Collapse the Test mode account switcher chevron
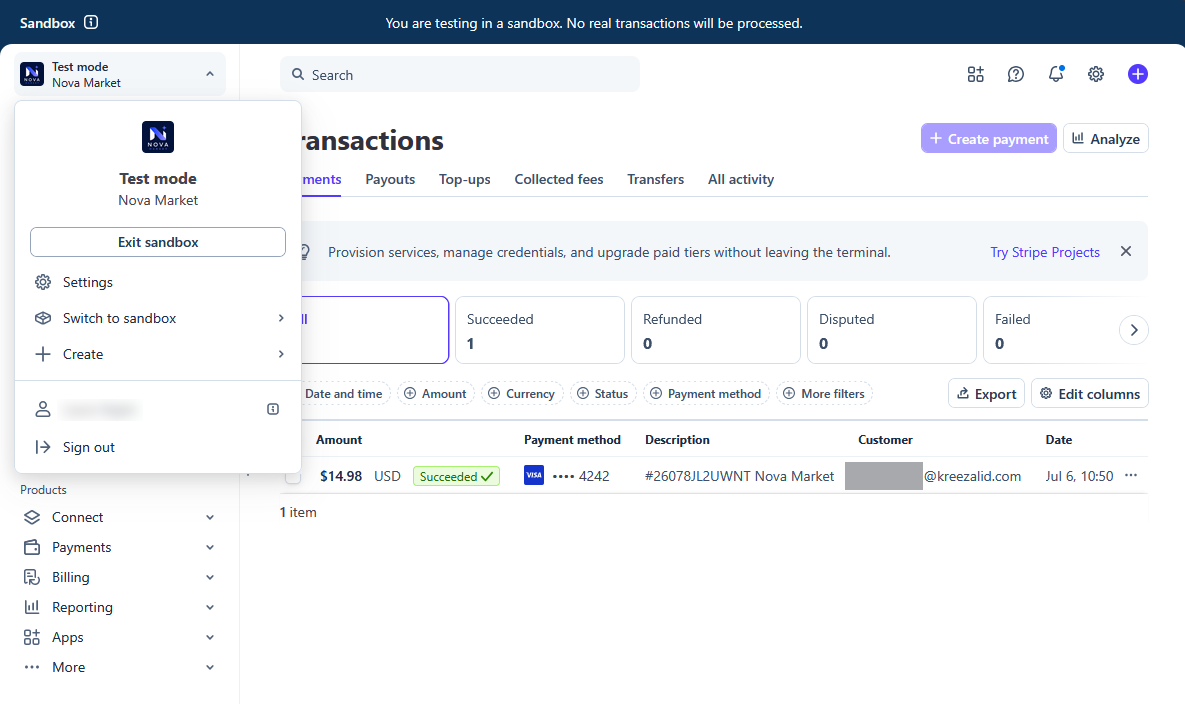This screenshot has height=704, width=1185. (209, 74)
